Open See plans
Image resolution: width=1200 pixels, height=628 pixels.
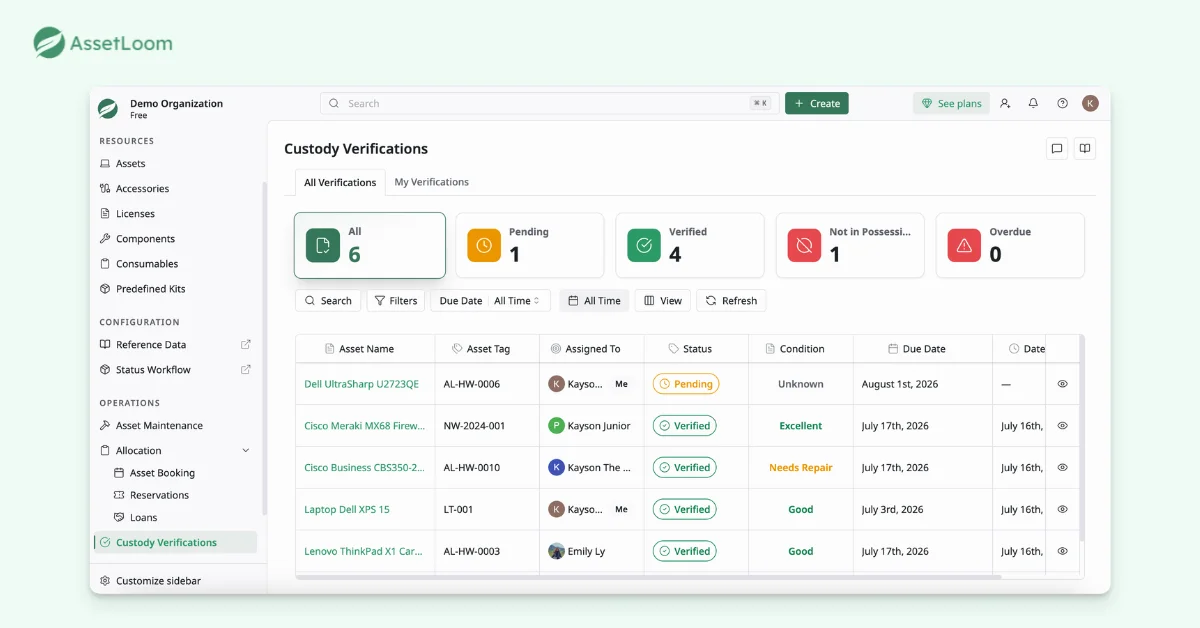point(951,103)
